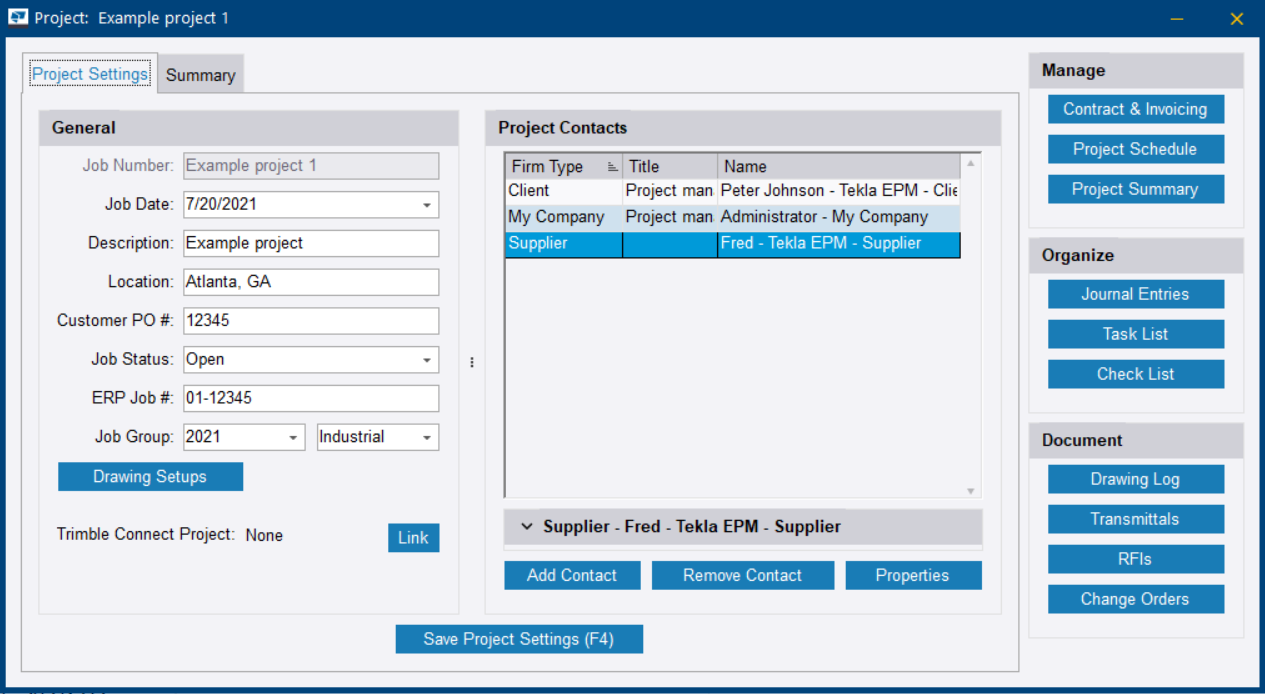Link a Trimble Connect project
Image resolution: width=1265 pixels, height=694 pixels.
pos(413,537)
